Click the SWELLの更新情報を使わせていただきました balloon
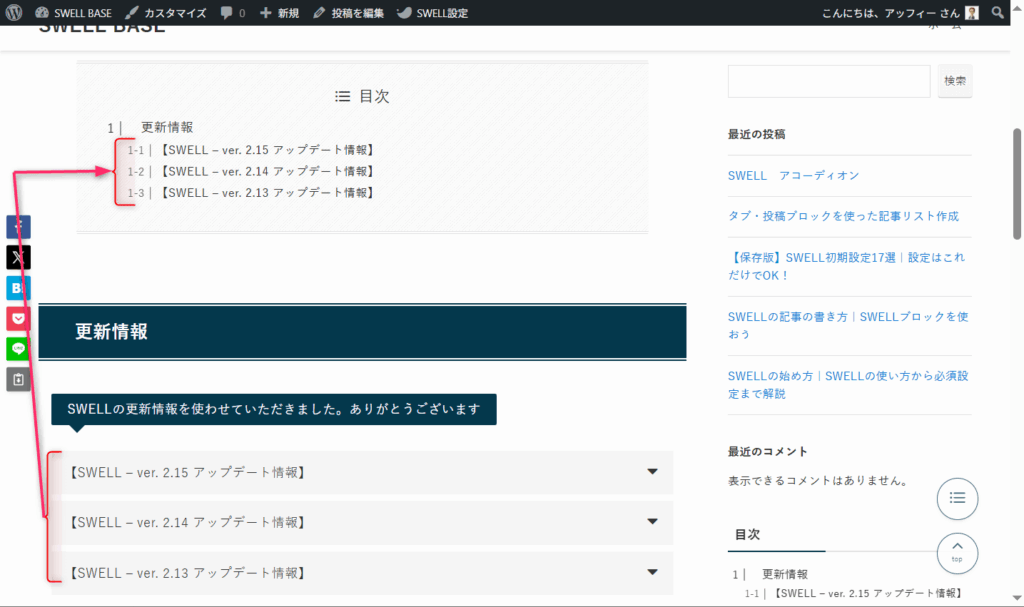 (274, 410)
